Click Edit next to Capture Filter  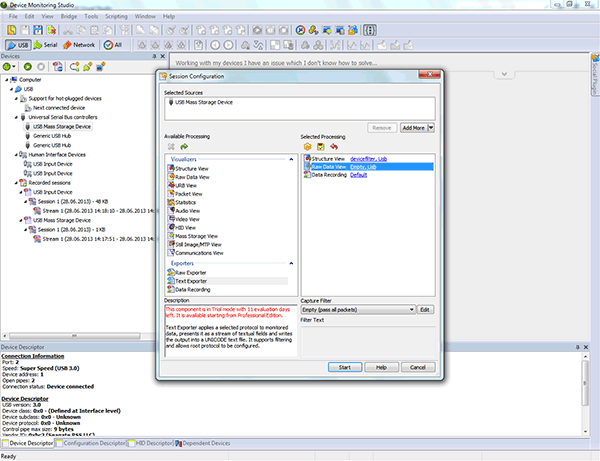tap(425, 310)
